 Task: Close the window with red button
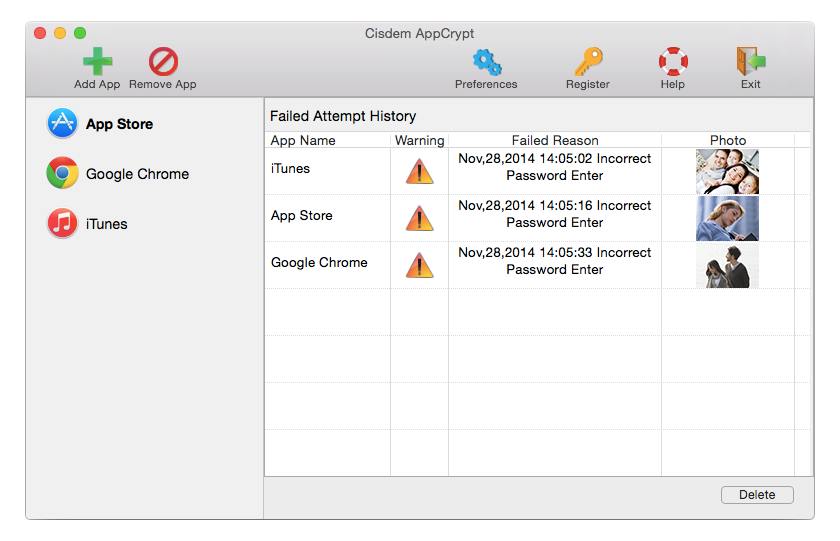[40, 33]
